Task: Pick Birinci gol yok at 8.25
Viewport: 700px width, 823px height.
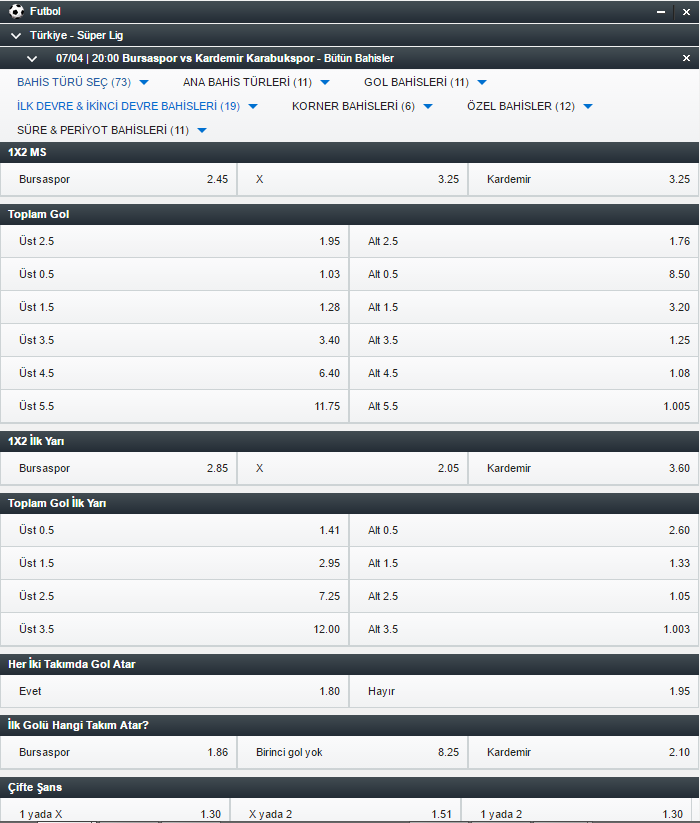Action: tap(353, 752)
